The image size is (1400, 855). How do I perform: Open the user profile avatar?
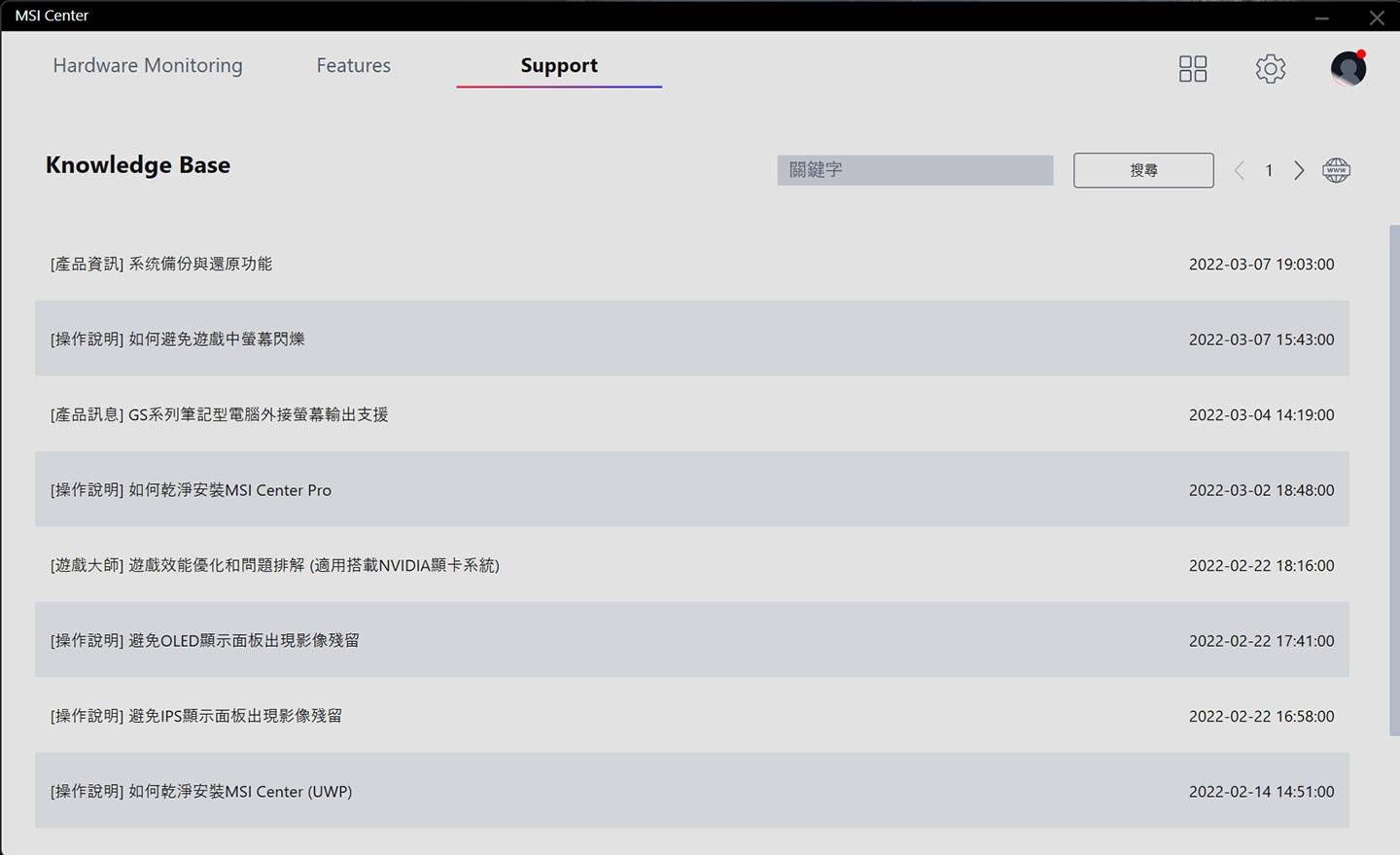coord(1347,68)
